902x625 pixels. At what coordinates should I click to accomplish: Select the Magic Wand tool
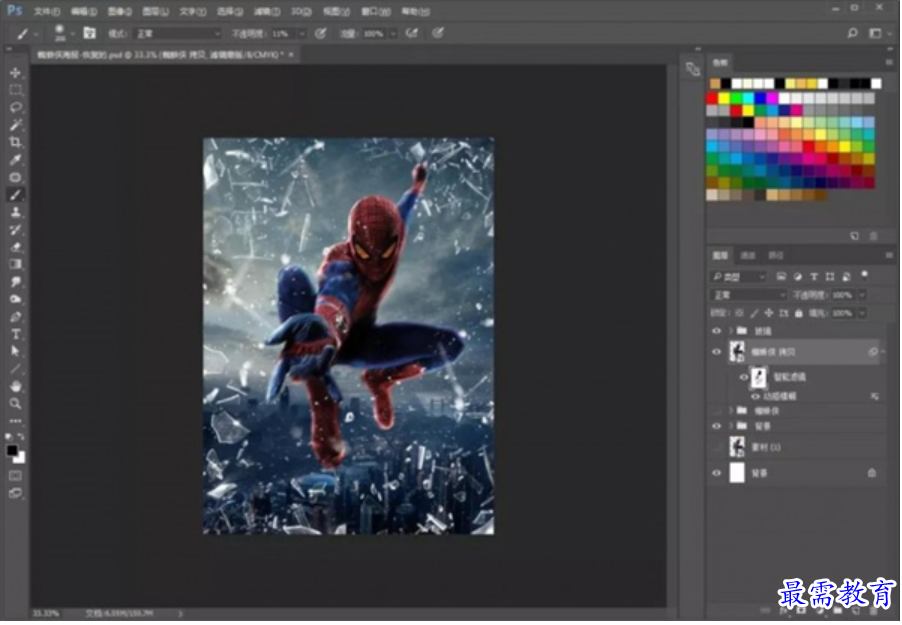(16, 125)
